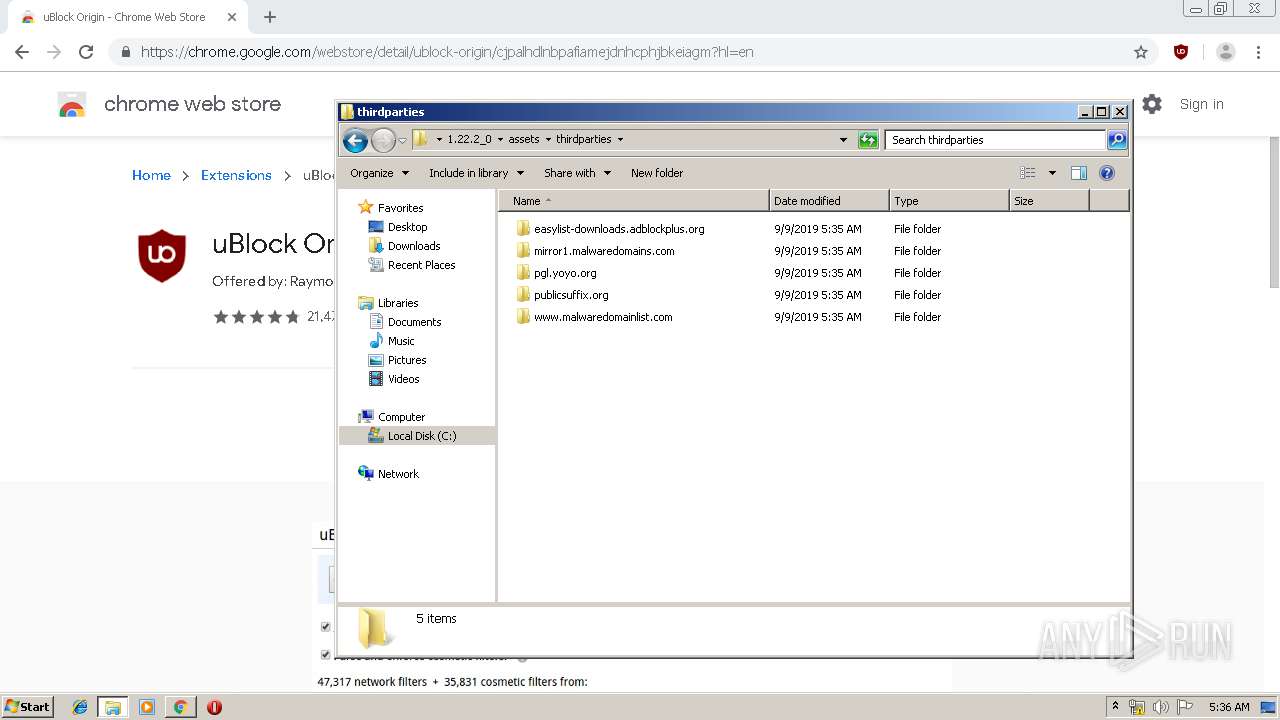Screen dimensions: 1280x720
Task: Open Chrome profile avatar icon
Action: tap(1226, 52)
